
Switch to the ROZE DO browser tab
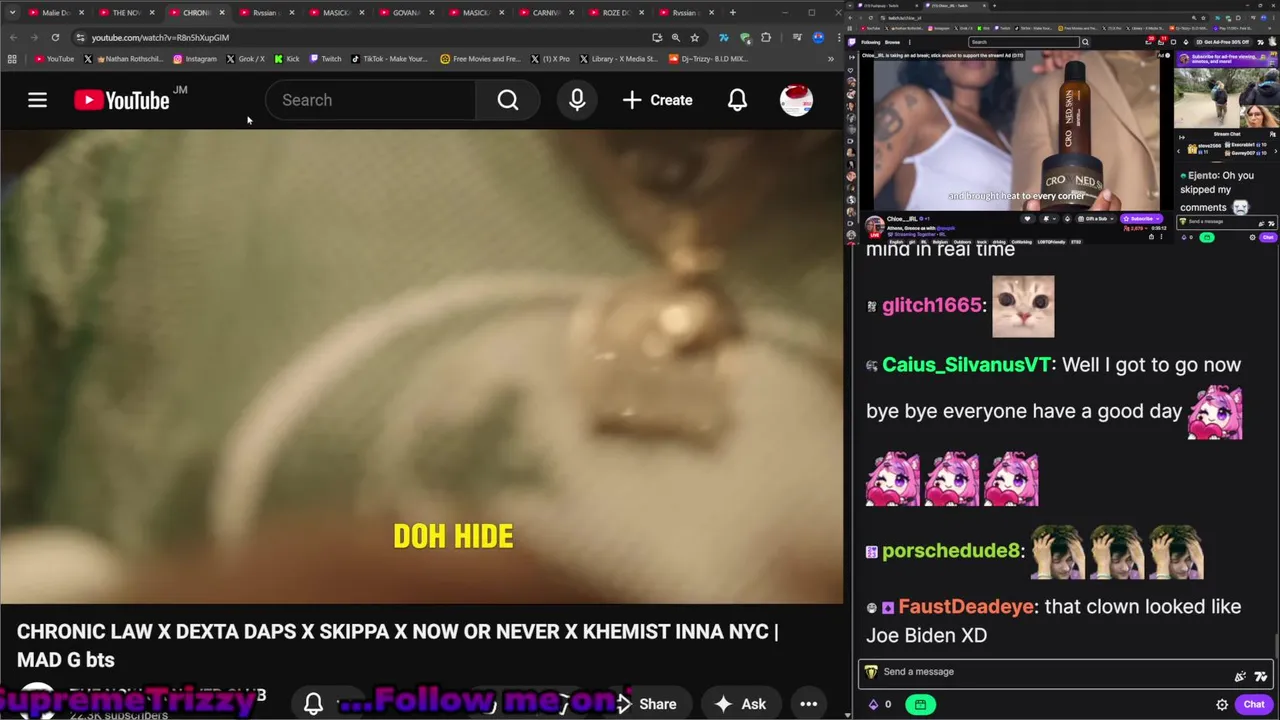pos(615,13)
